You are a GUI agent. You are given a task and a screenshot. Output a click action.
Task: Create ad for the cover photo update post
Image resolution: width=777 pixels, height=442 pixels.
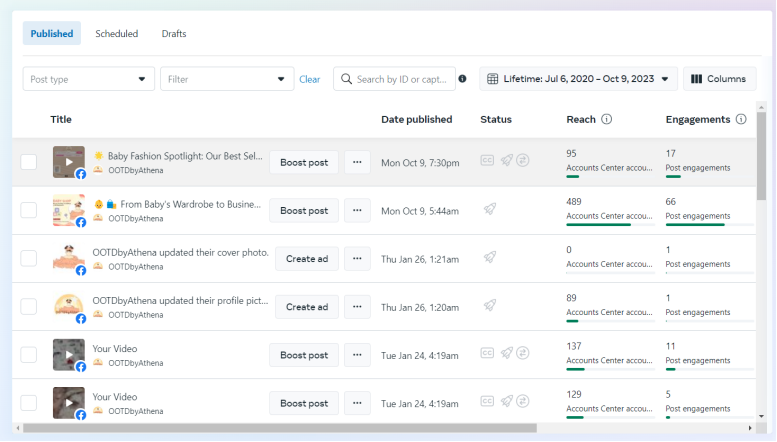coord(307,259)
